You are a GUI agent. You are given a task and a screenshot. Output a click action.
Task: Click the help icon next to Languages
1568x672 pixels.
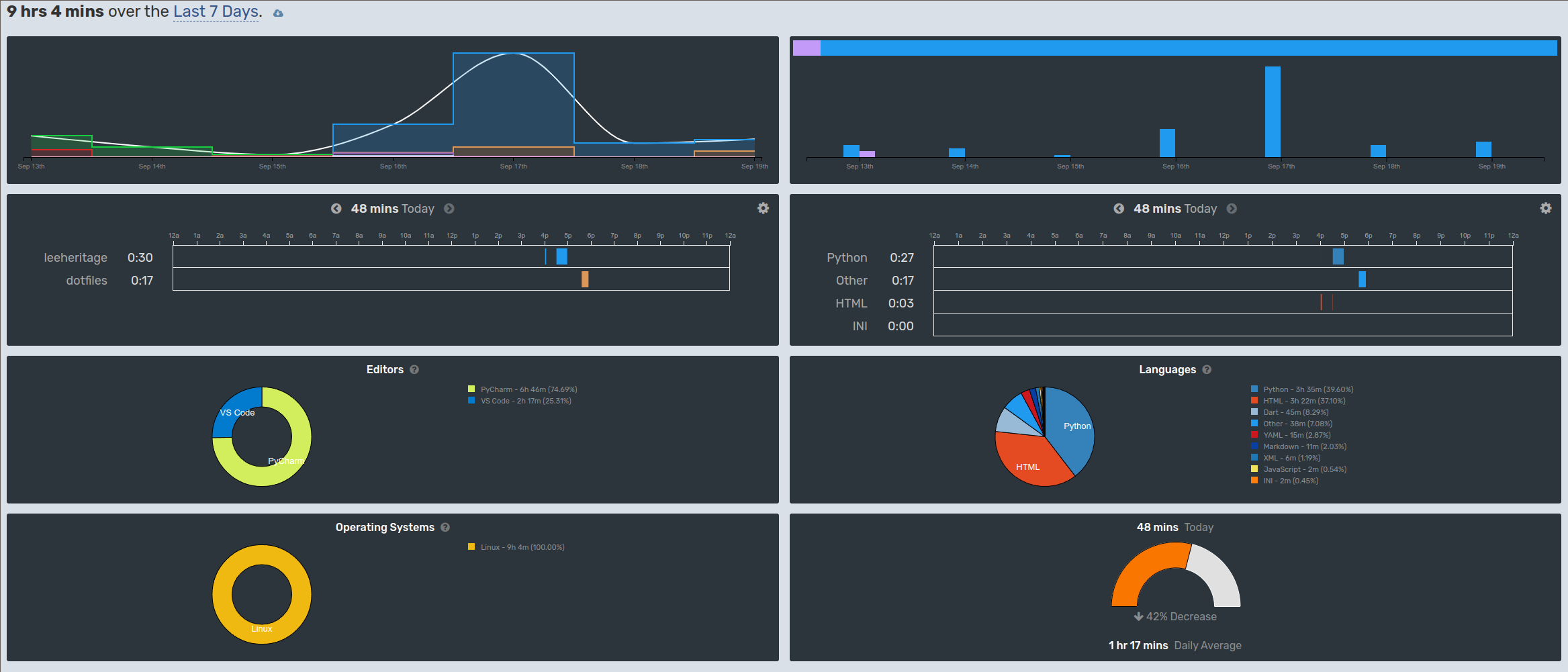tap(1207, 370)
